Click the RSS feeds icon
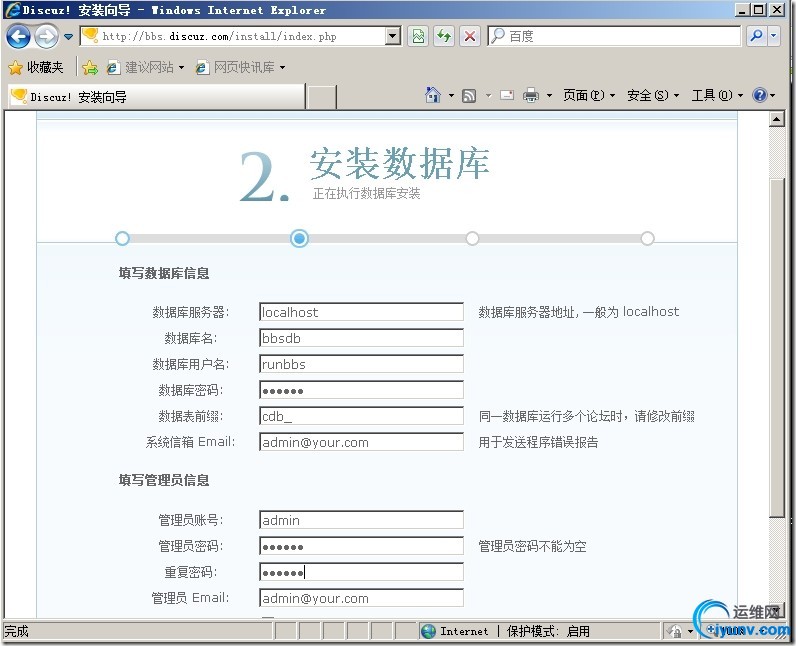796x646 pixels. coord(469,95)
